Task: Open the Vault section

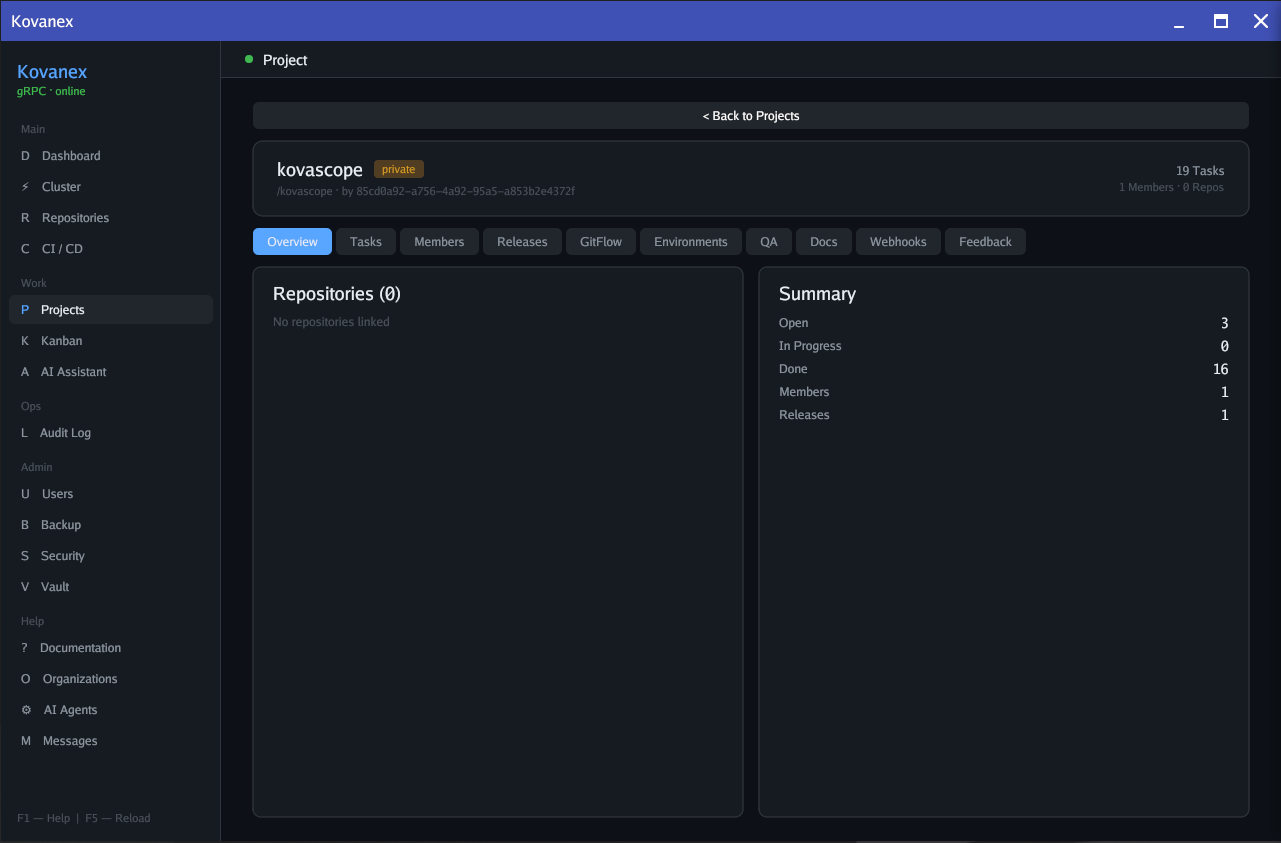Action: pyautogui.click(x=57, y=586)
